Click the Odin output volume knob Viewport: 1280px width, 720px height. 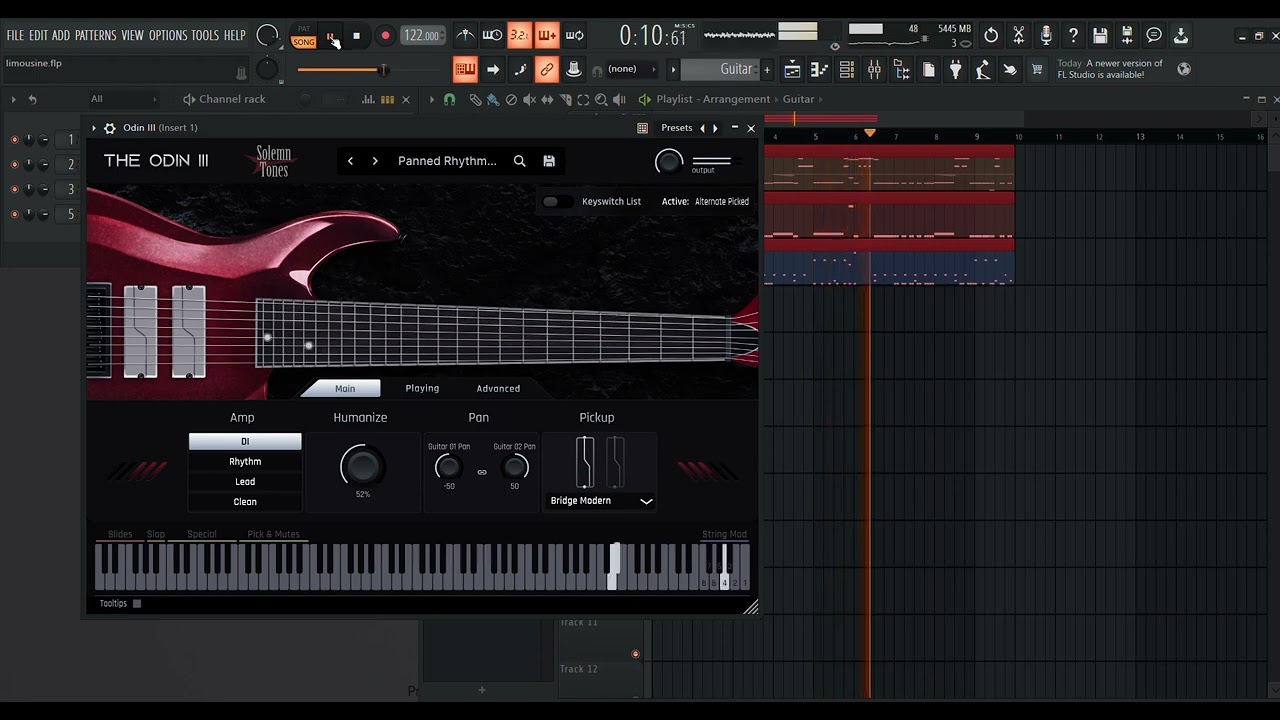[x=669, y=161]
